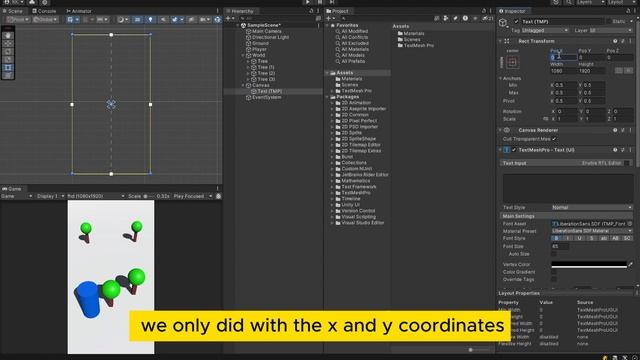The image size is (640, 360).
Task: Open the Play Focused dropdown
Action: (193, 196)
